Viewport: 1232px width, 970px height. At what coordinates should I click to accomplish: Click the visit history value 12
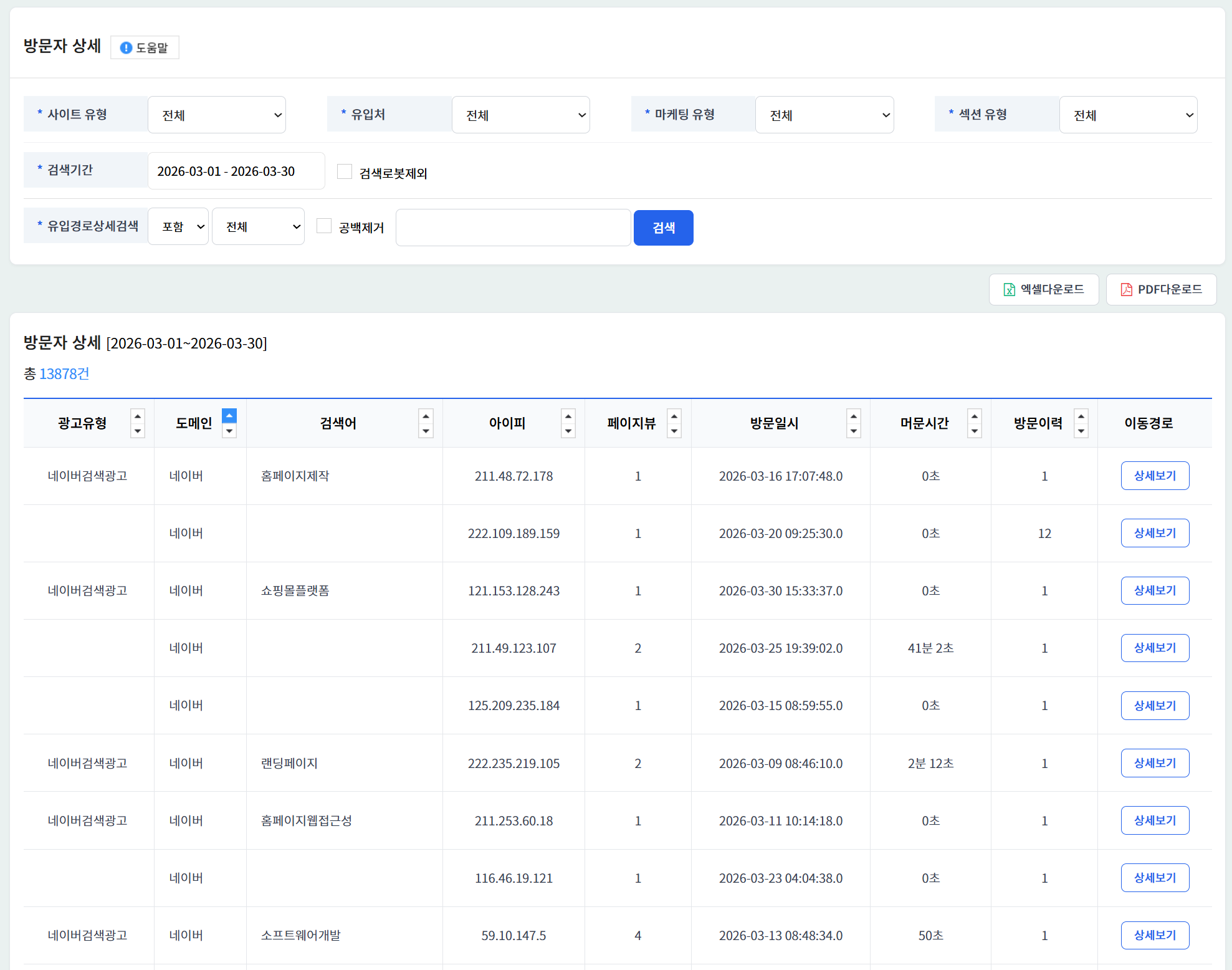[x=1045, y=534]
